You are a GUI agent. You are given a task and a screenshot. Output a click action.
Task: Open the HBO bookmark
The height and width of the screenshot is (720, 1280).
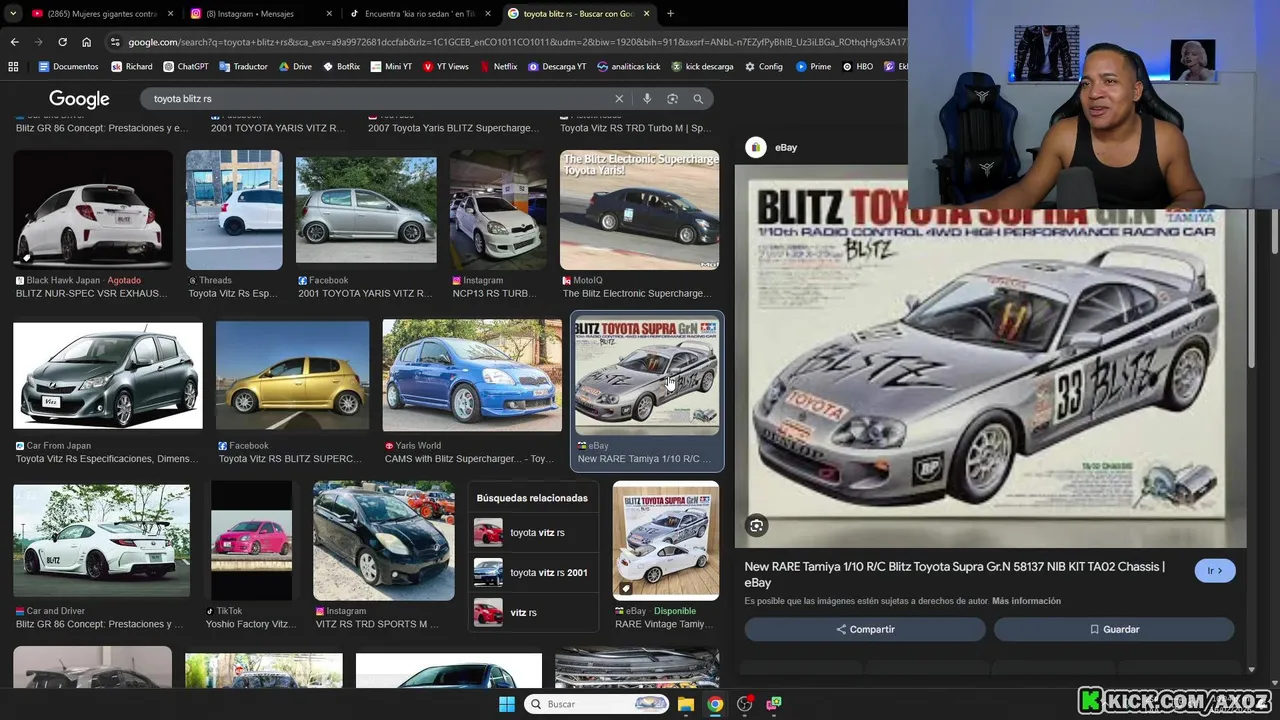tap(857, 66)
